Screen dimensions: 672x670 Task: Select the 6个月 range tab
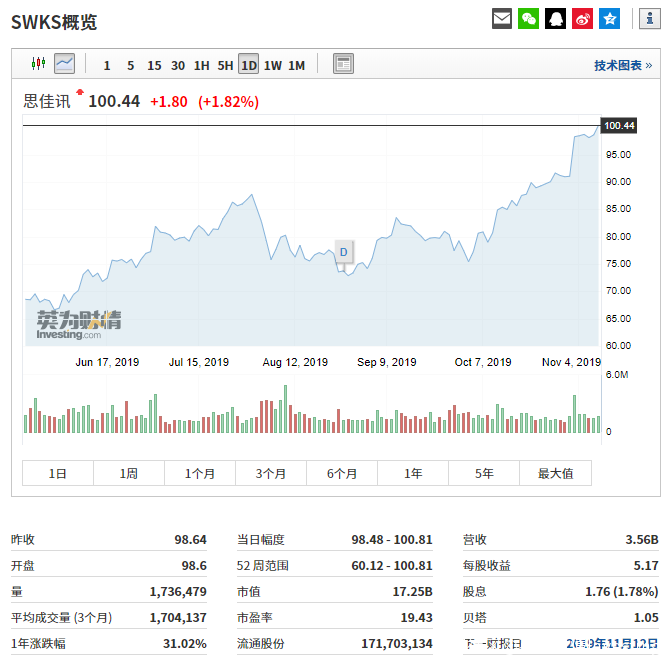point(342,473)
